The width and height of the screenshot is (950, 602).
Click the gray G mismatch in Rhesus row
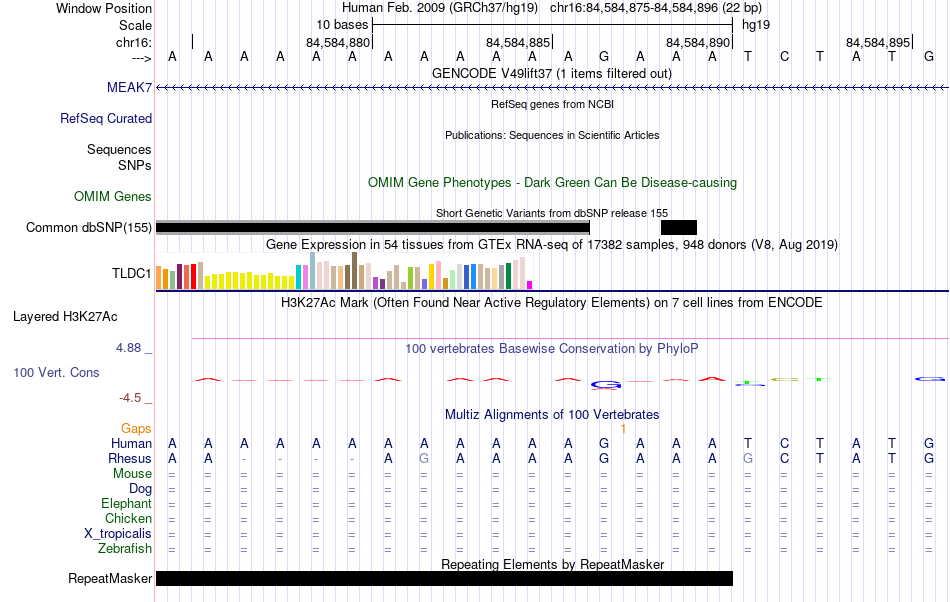pyautogui.click(x=424, y=458)
